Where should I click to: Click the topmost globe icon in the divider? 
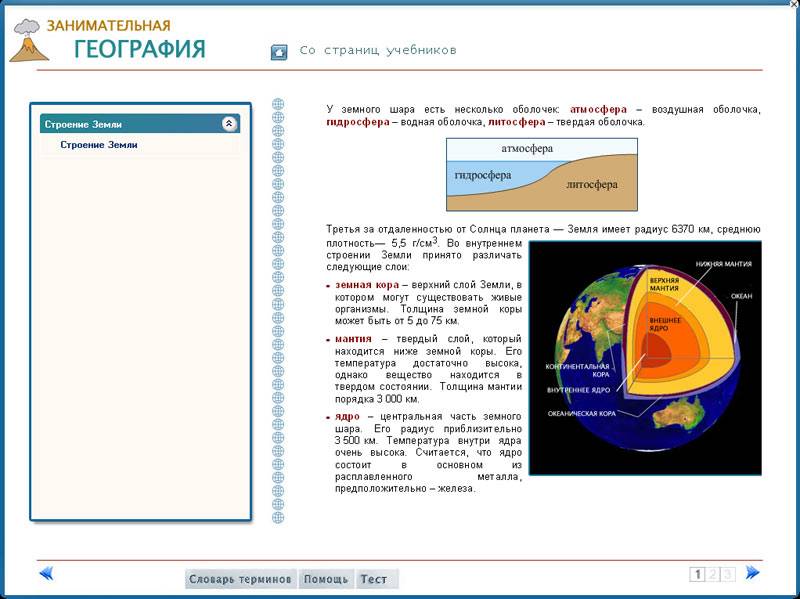(x=279, y=104)
